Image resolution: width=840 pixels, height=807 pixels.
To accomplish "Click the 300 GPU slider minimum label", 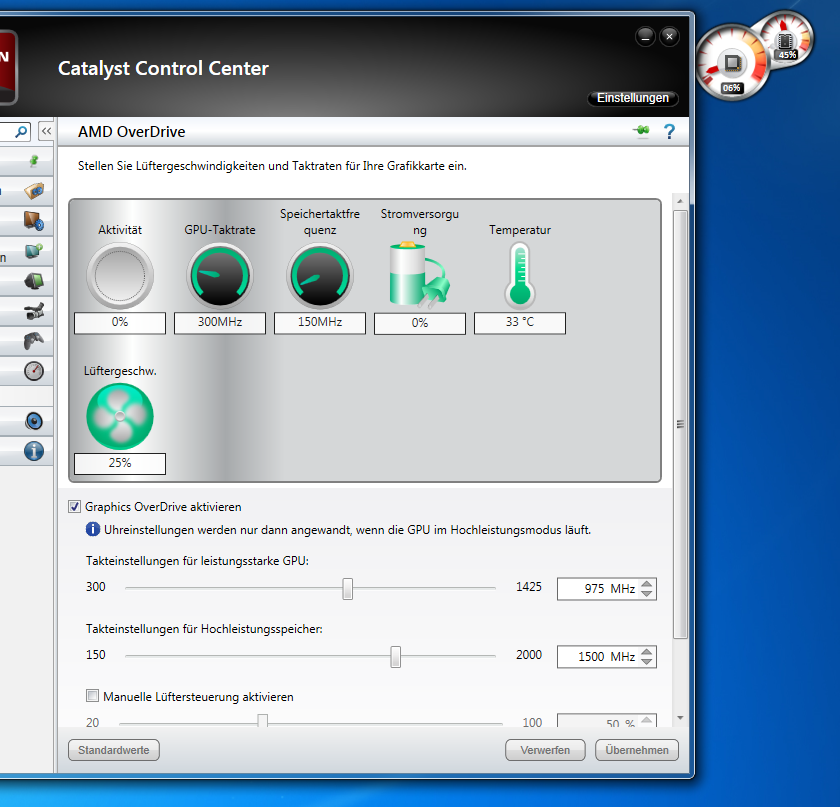I will [96, 587].
